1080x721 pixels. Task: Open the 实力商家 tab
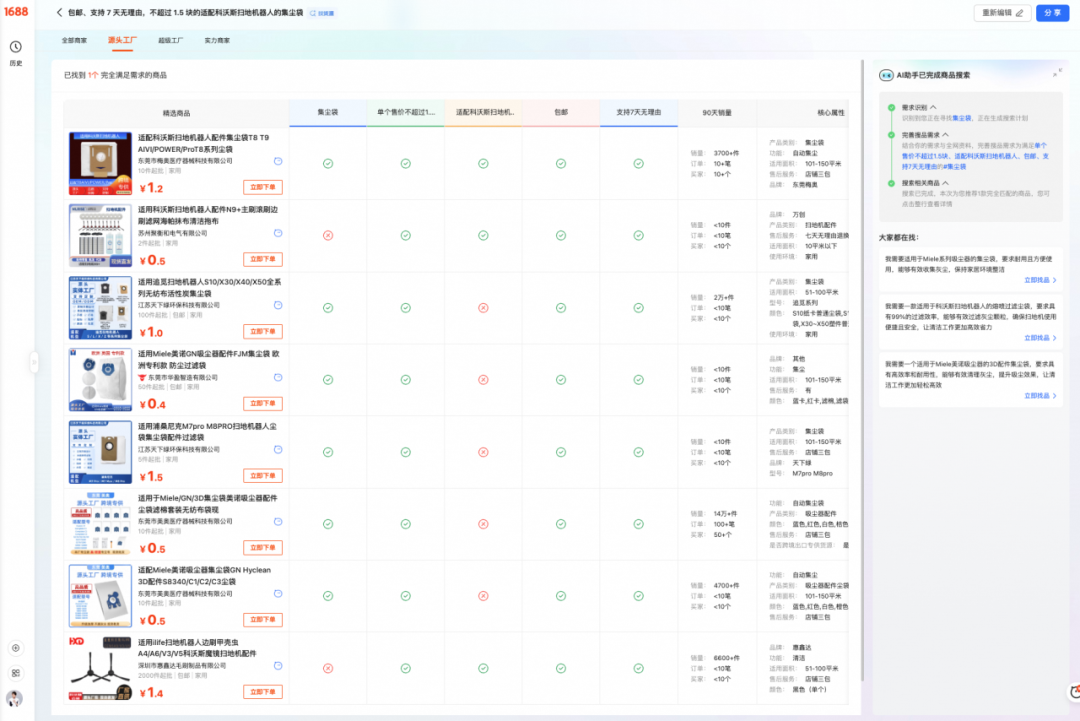click(x=217, y=41)
